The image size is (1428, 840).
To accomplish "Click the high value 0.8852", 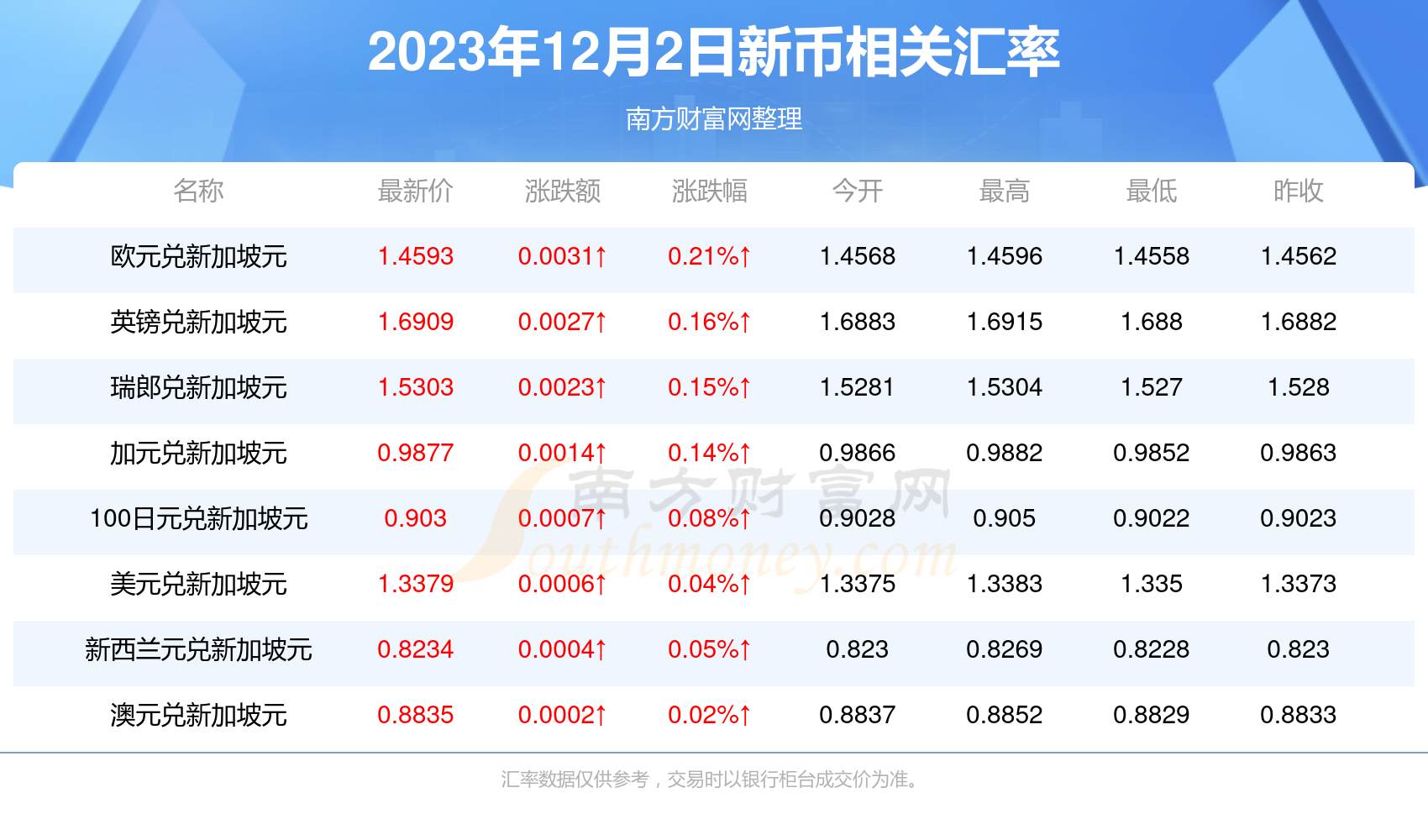I will click(1005, 715).
